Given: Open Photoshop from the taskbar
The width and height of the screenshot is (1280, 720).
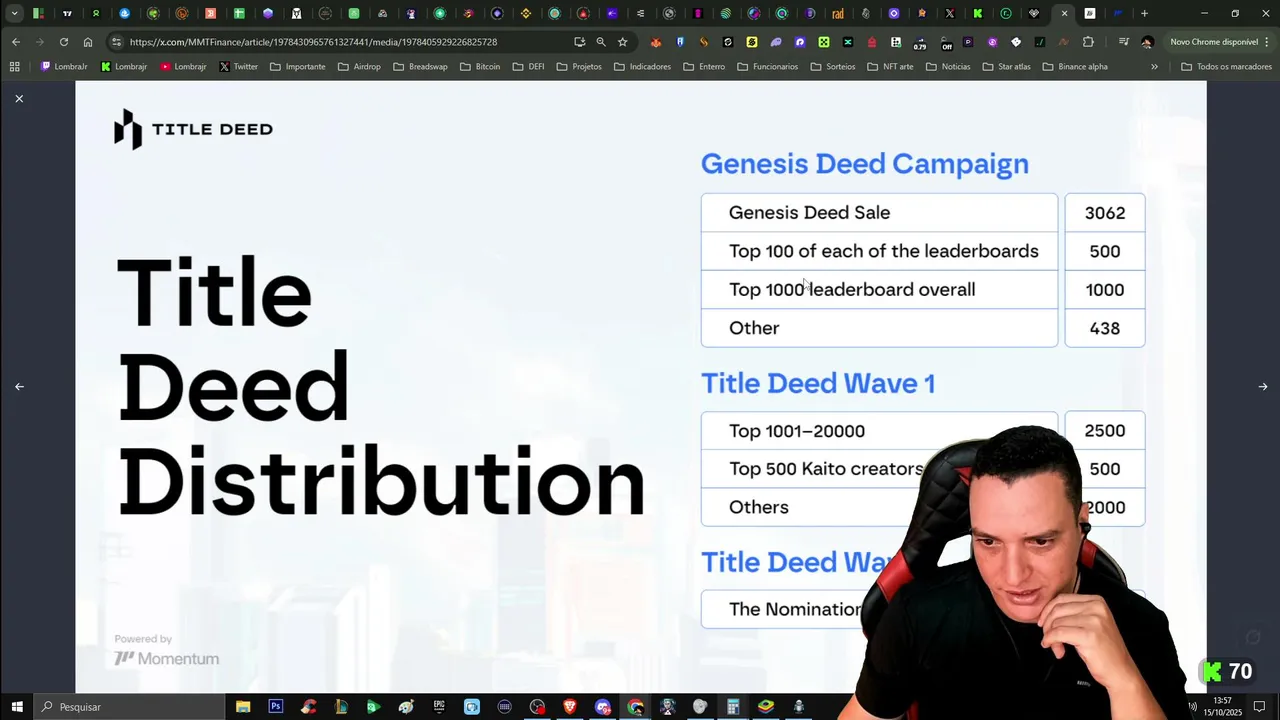Looking at the screenshot, I should point(275,707).
